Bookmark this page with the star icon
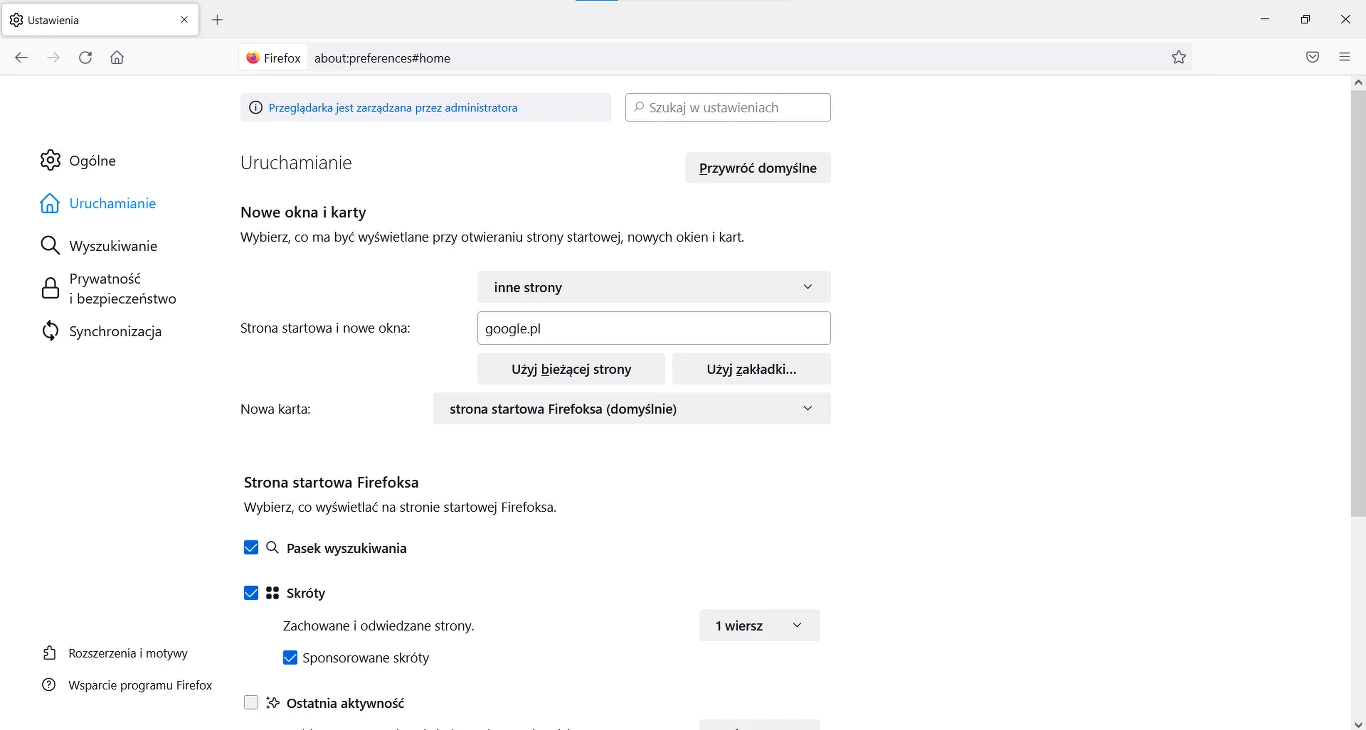Screen dimensions: 1366x730 click(x=1178, y=58)
